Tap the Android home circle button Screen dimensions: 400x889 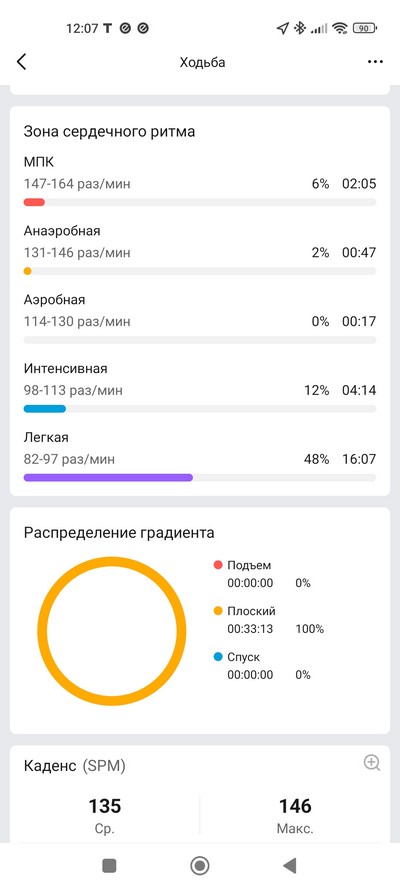tap(199, 865)
